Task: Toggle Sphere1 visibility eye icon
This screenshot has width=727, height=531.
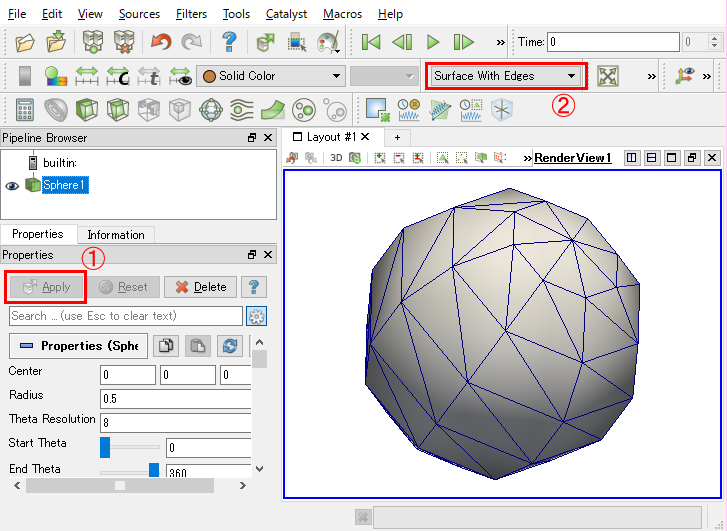Action: (x=12, y=186)
